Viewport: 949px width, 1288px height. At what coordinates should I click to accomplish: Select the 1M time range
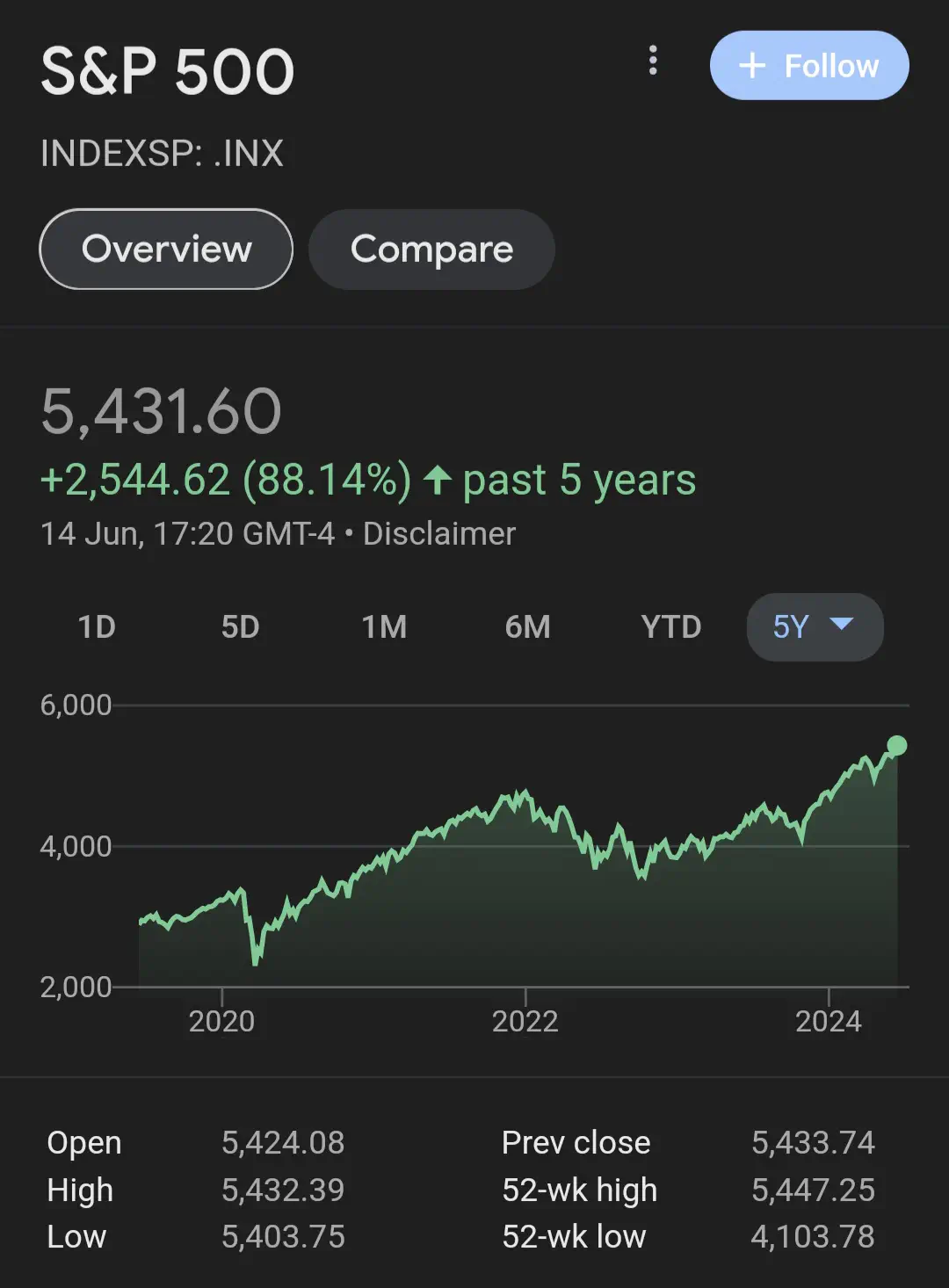384,627
